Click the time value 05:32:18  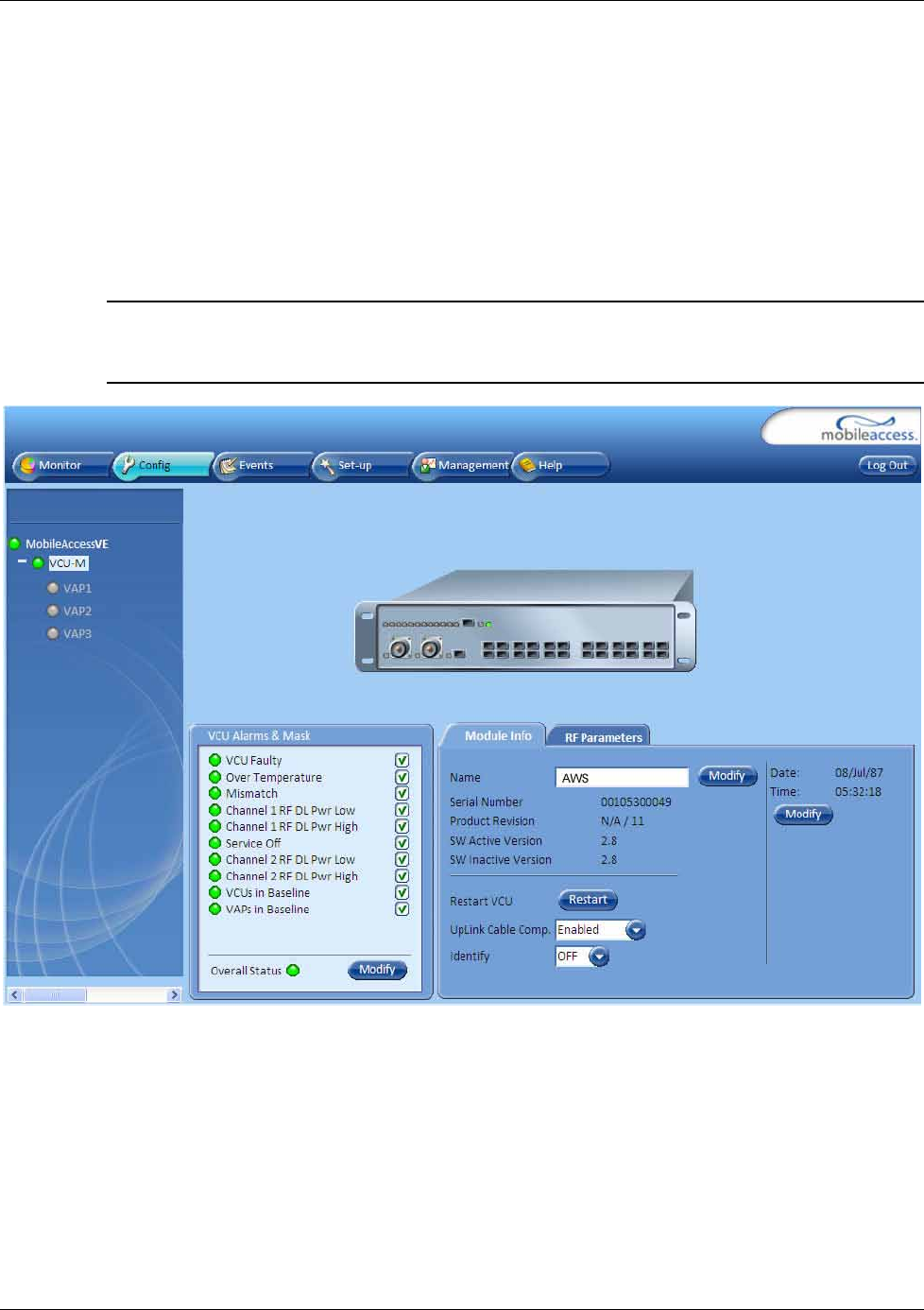pos(858,792)
